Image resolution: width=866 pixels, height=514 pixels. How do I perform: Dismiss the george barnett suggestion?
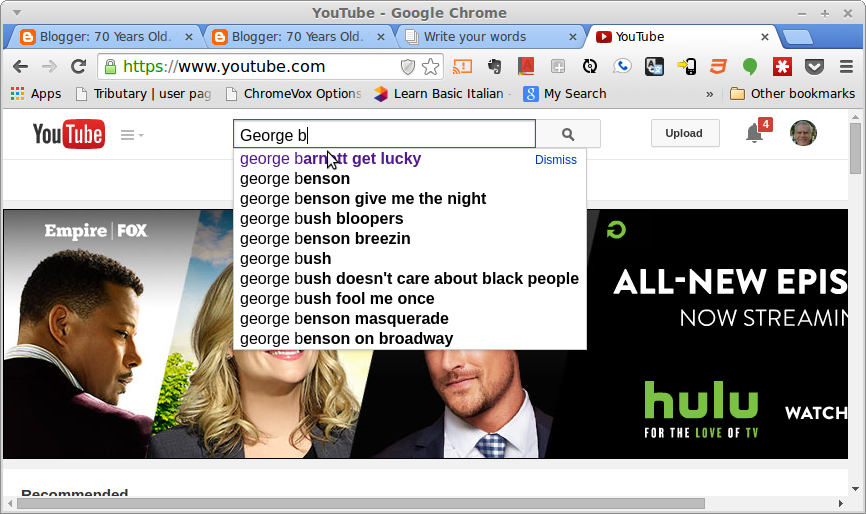pos(556,160)
